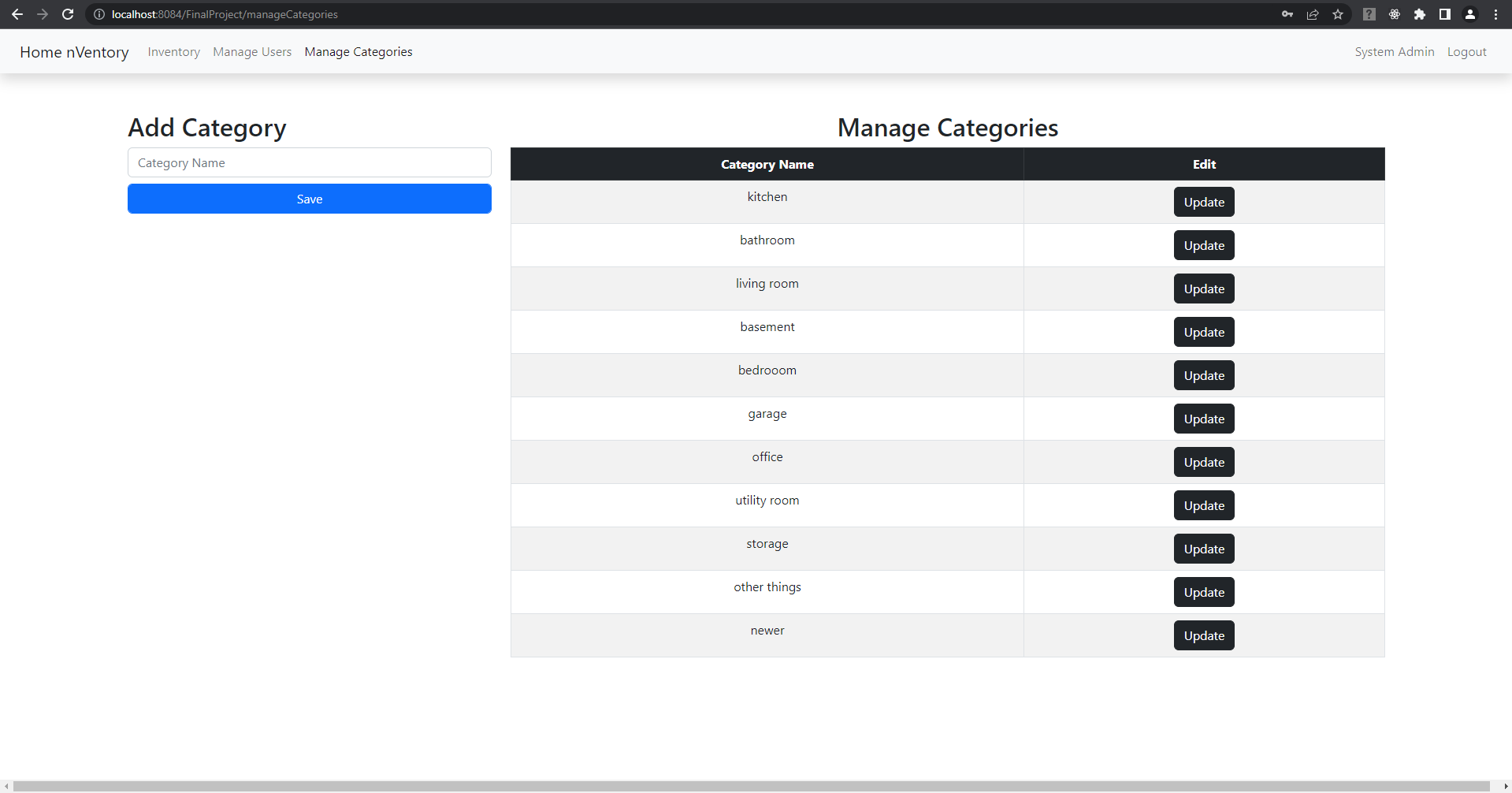Open the Chrome three-dot menu
This screenshot has height=793, width=1512.
pos(1495,14)
